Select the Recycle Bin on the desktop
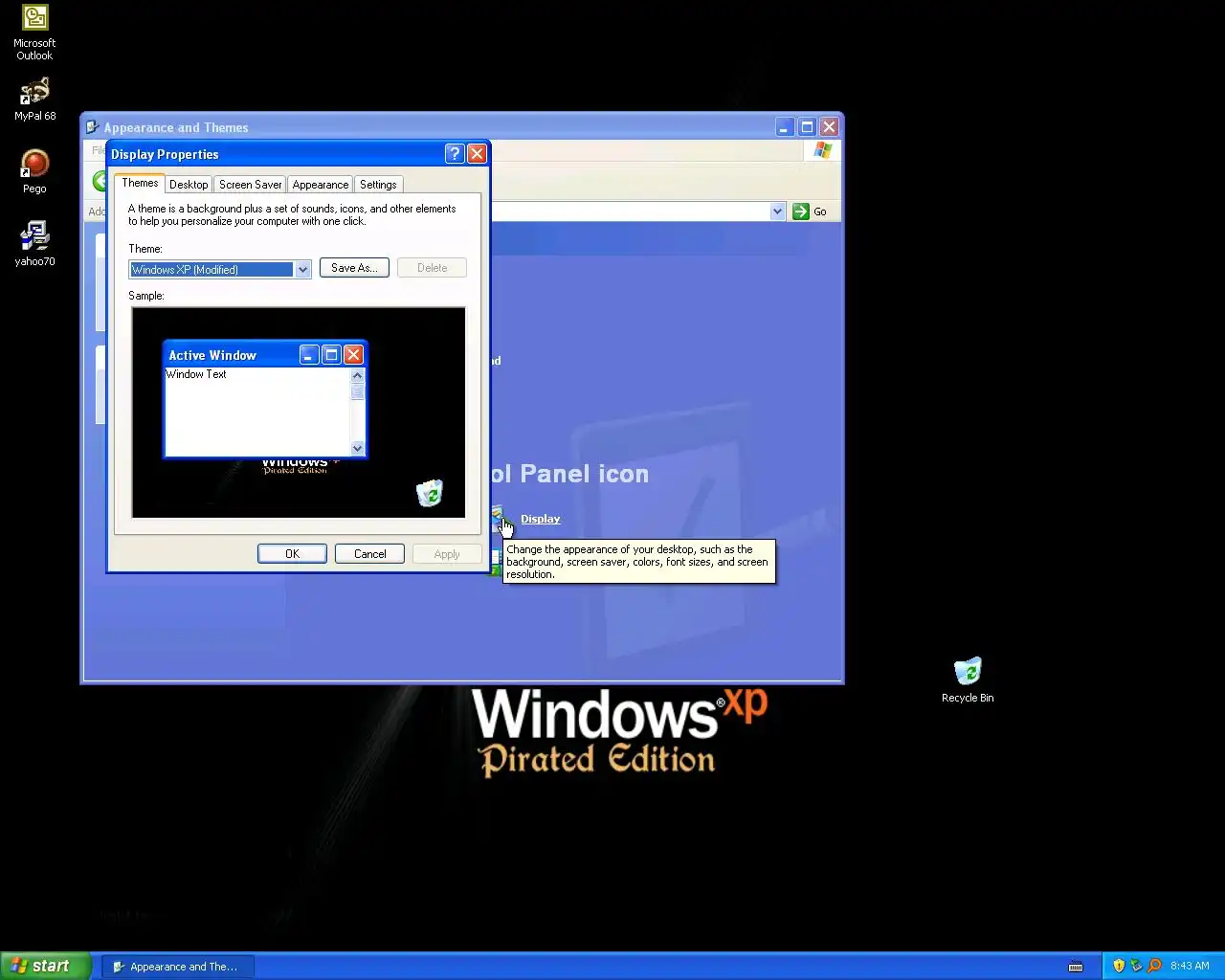1225x980 pixels. (968, 679)
